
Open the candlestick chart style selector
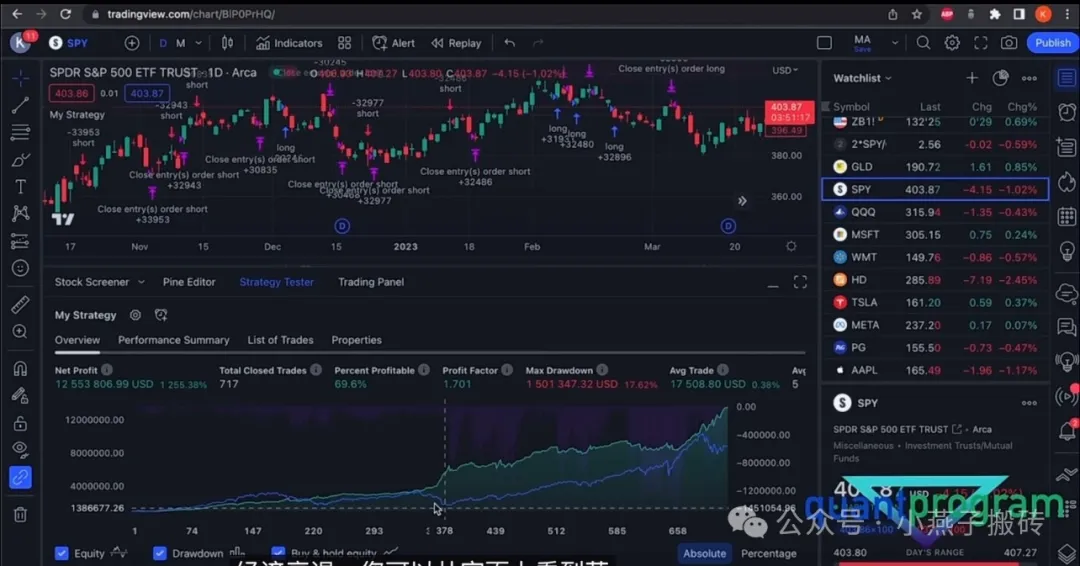pyautogui.click(x=227, y=43)
